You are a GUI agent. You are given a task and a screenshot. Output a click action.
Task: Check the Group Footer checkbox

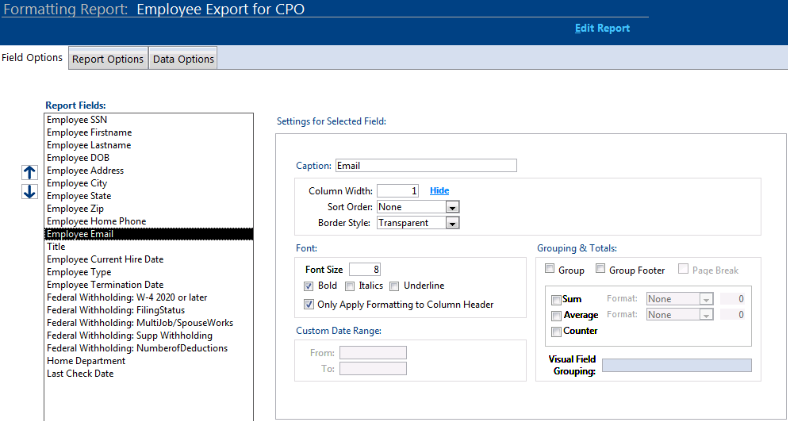click(x=600, y=269)
